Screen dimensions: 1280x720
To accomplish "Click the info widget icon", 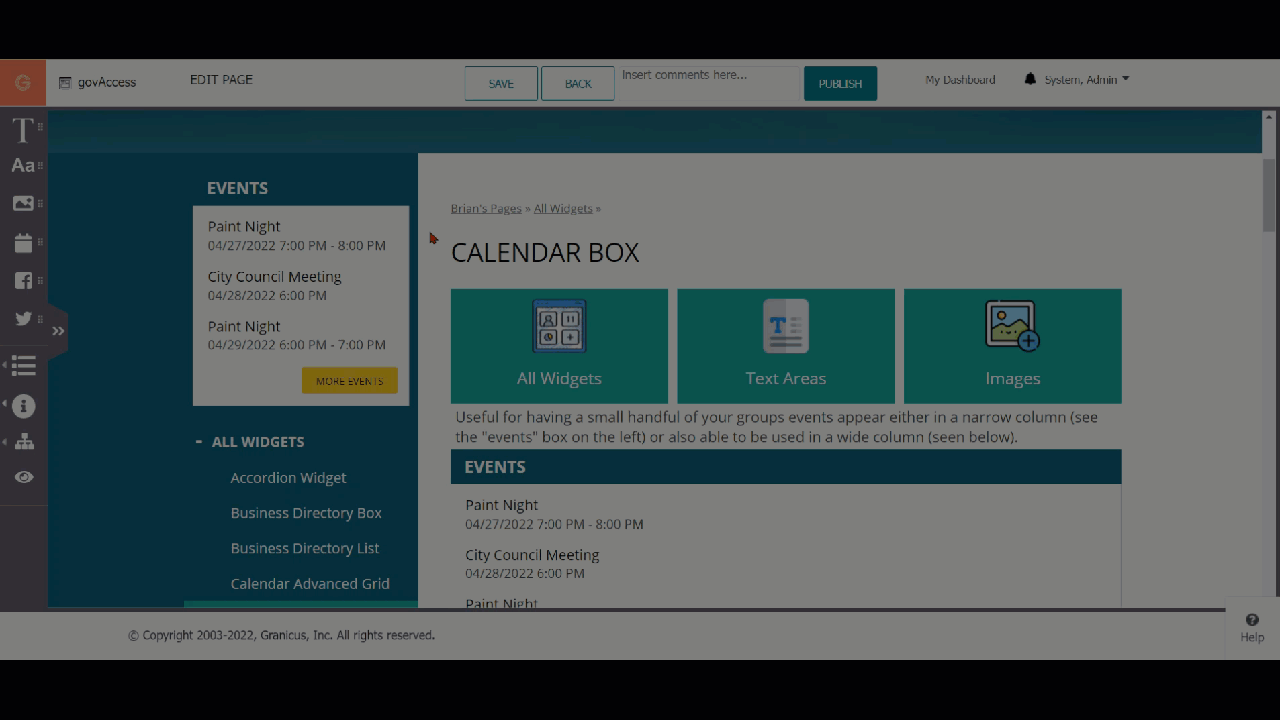I will coord(23,406).
